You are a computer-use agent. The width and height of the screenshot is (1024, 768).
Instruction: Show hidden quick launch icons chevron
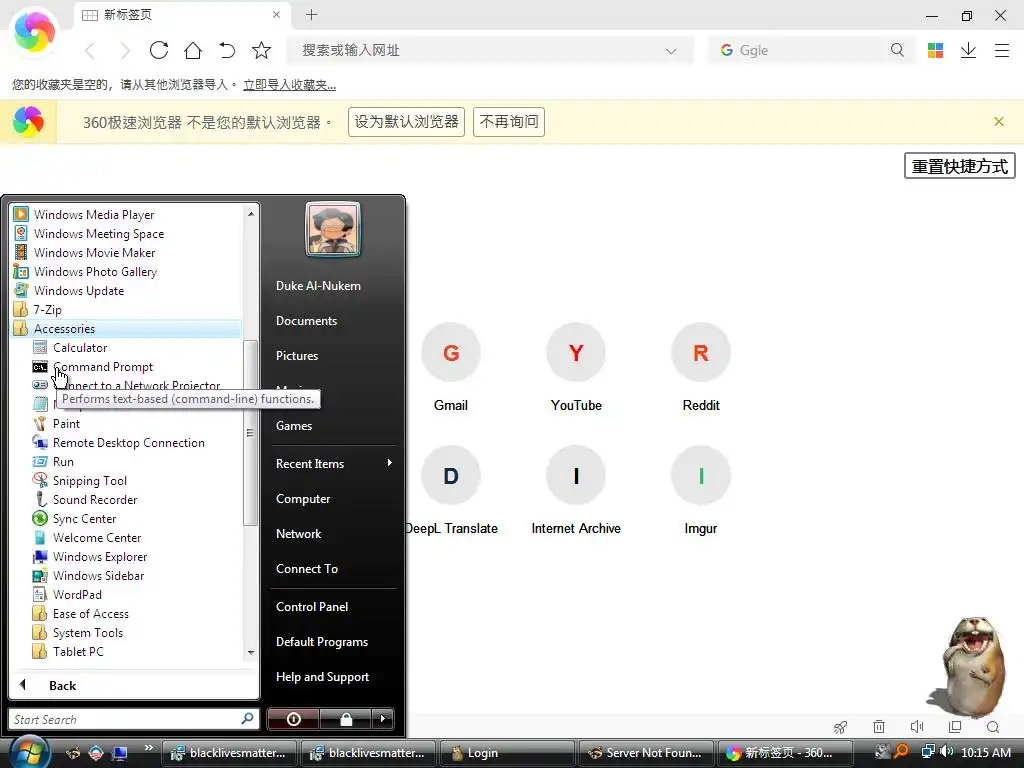[x=148, y=748]
